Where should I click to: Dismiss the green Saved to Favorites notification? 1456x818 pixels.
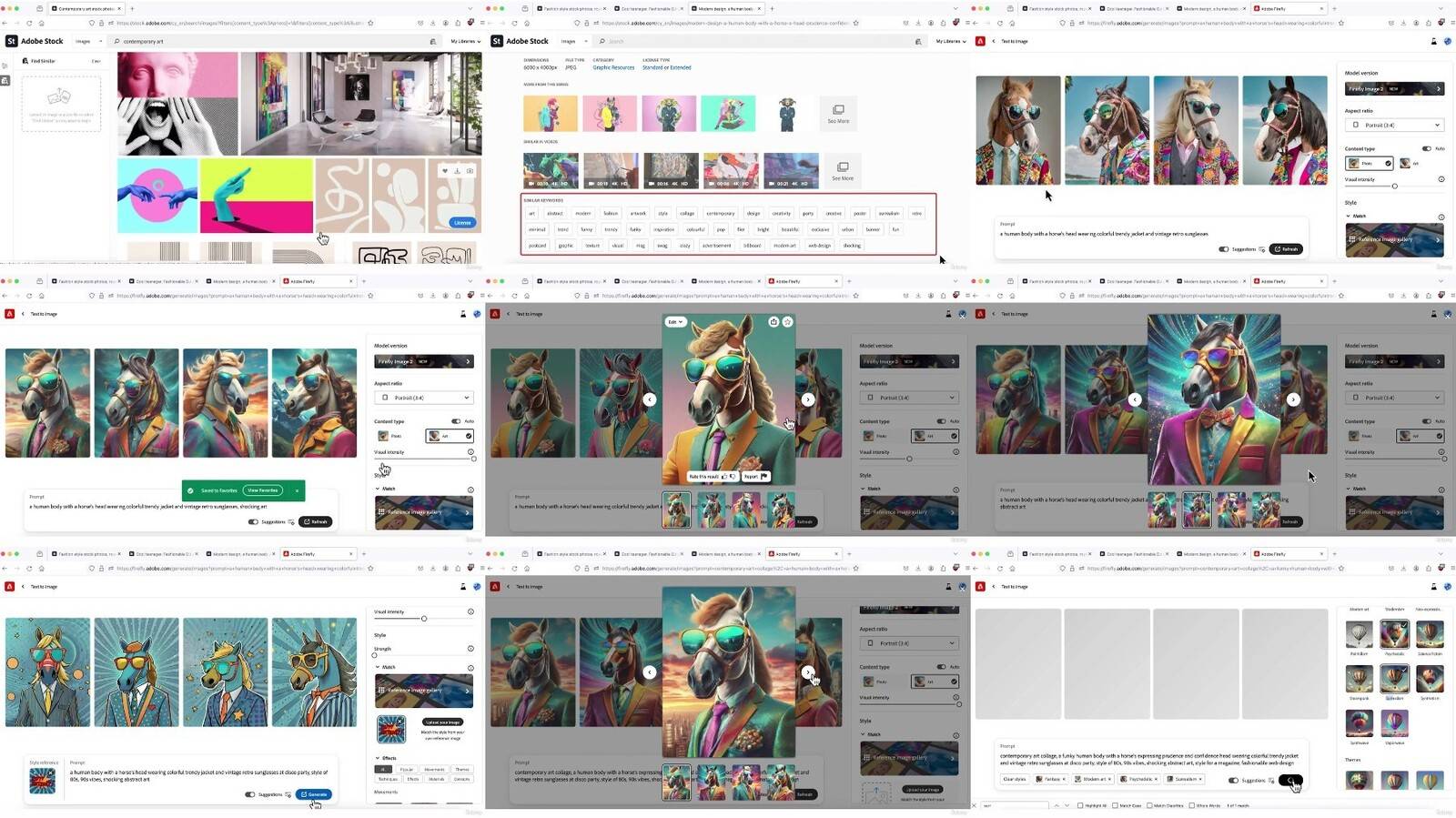coord(297,490)
